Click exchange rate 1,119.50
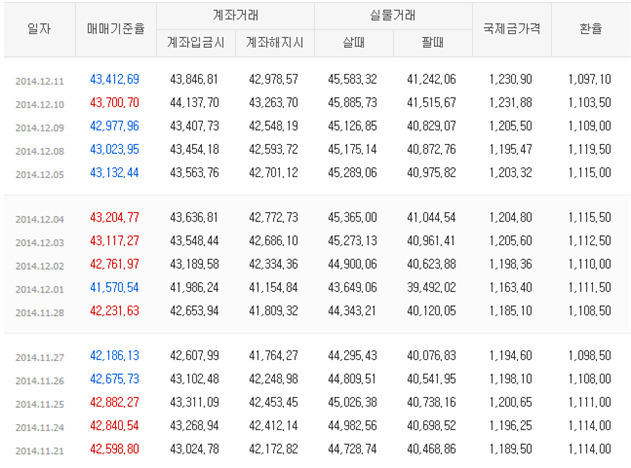The width and height of the screenshot is (631, 468). (x=590, y=149)
